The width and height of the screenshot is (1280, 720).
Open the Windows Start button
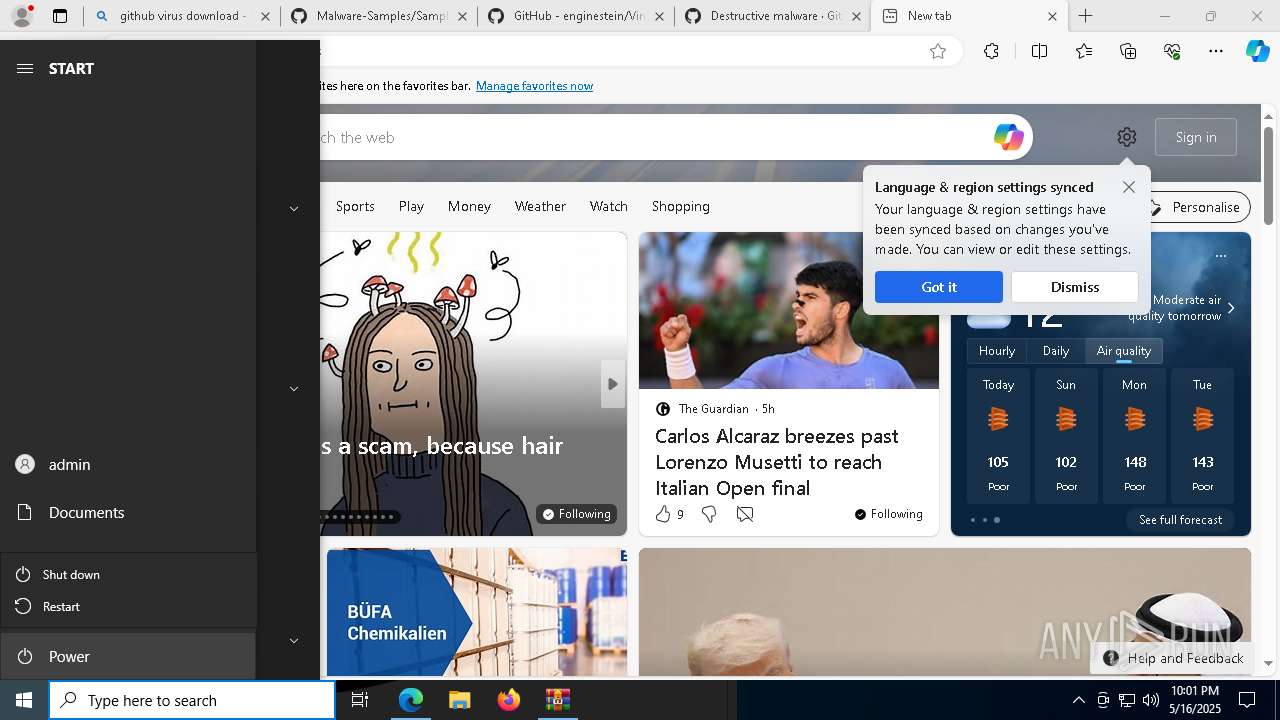[24, 700]
